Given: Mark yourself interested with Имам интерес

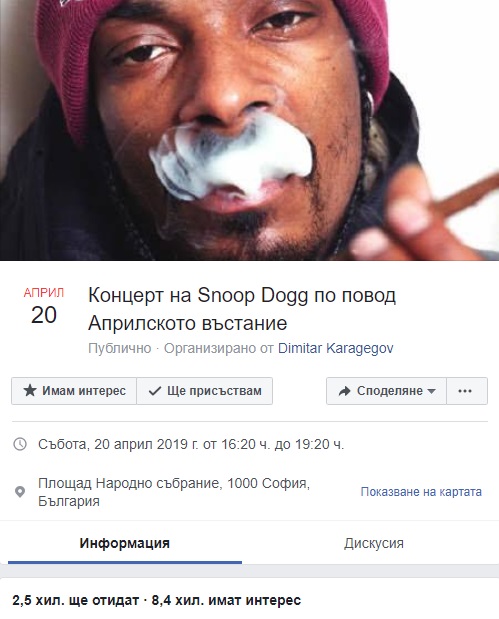Looking at the screenshot, I should pos(74,391).
